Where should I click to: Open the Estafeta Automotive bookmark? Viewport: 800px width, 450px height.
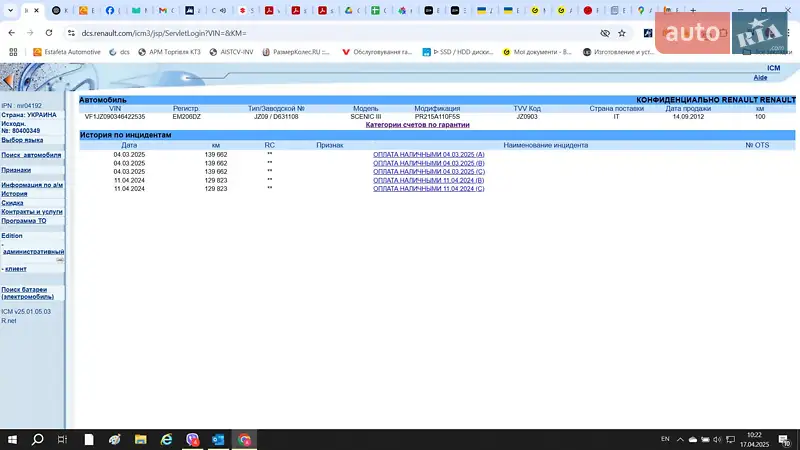[68, 51]
